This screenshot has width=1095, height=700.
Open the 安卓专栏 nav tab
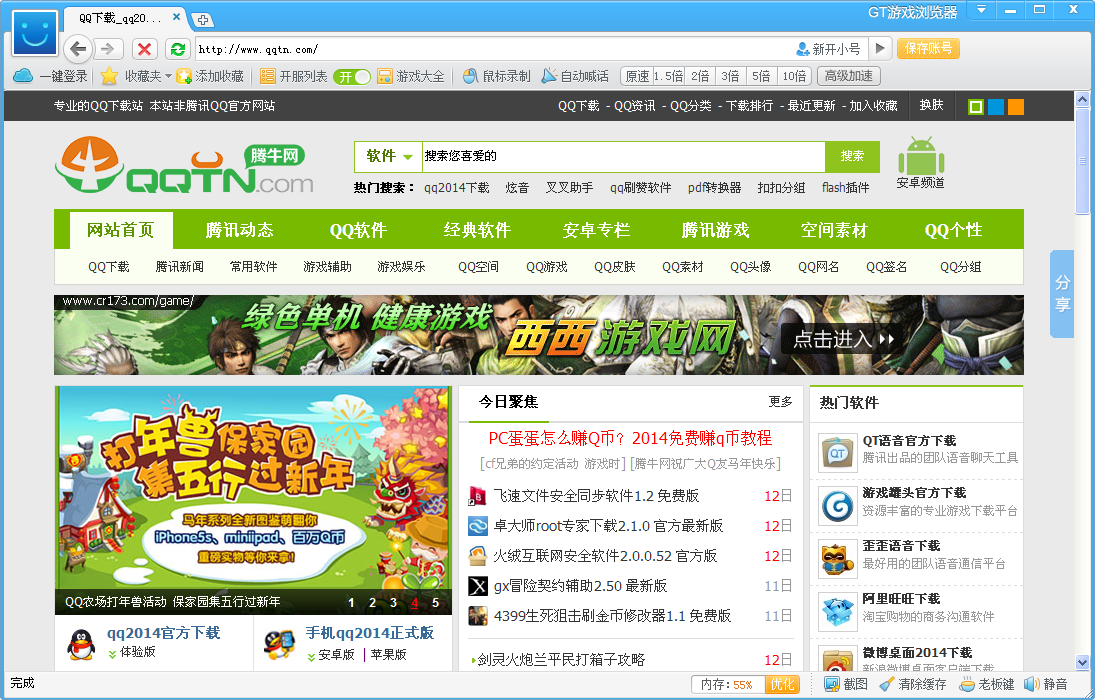[x=596, y=230]
